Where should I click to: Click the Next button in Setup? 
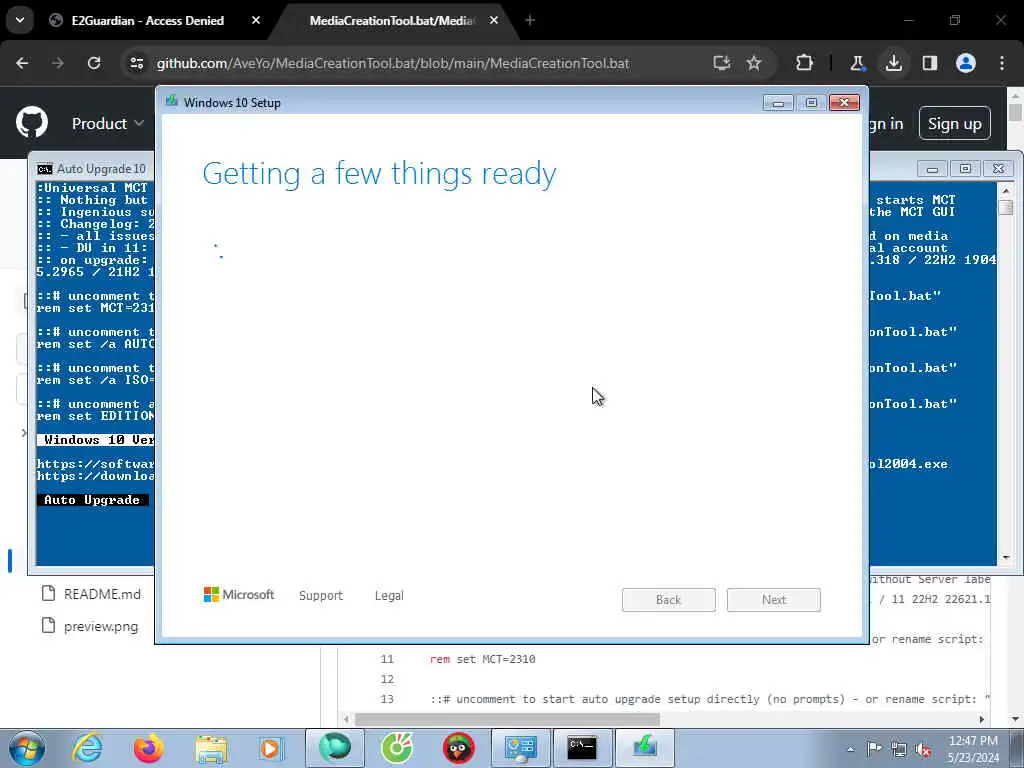tap(773, 600)
